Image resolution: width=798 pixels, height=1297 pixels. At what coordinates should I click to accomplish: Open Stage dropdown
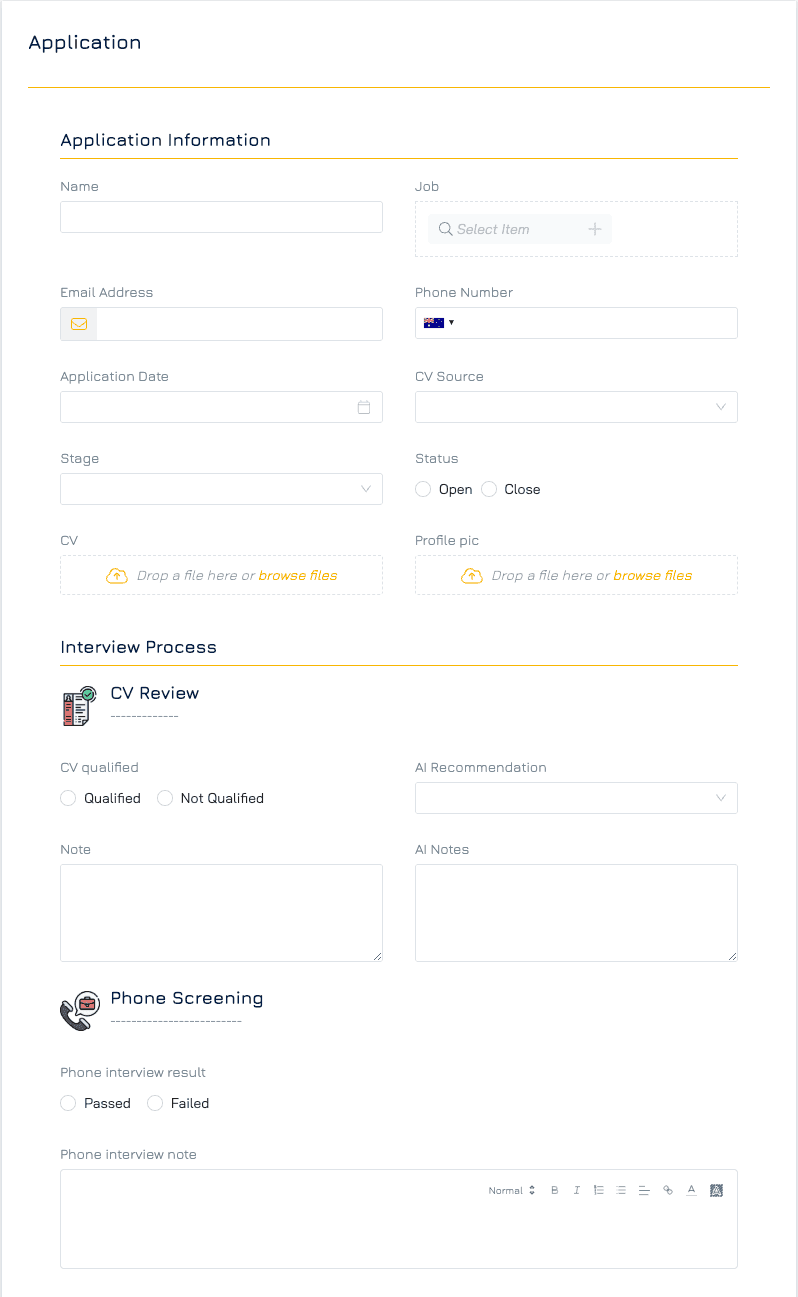[221, 489]
